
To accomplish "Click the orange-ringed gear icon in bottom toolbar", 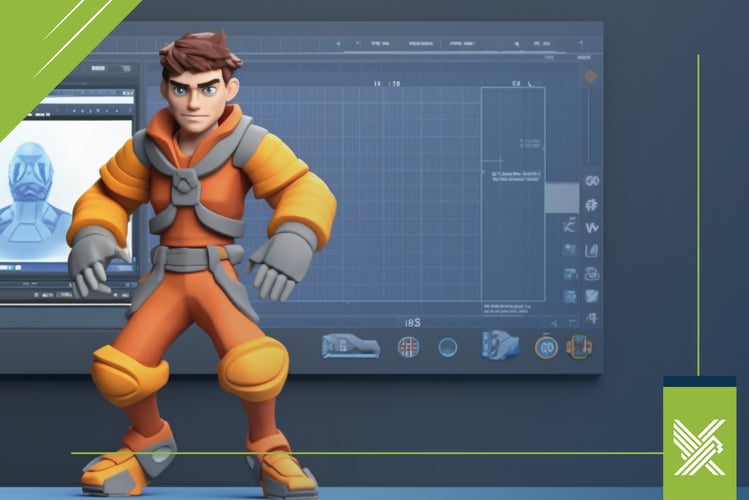I will [545, 347].
